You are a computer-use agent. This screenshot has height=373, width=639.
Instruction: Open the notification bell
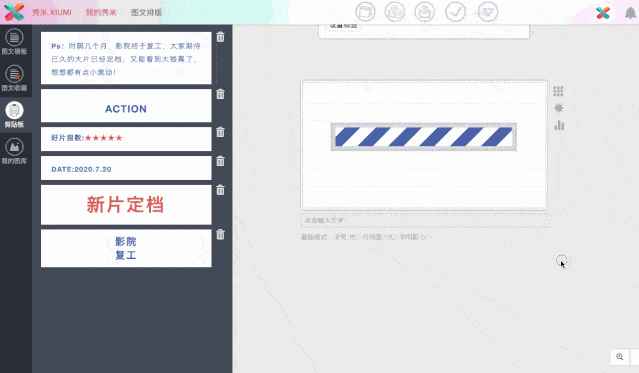coord(630,13)
